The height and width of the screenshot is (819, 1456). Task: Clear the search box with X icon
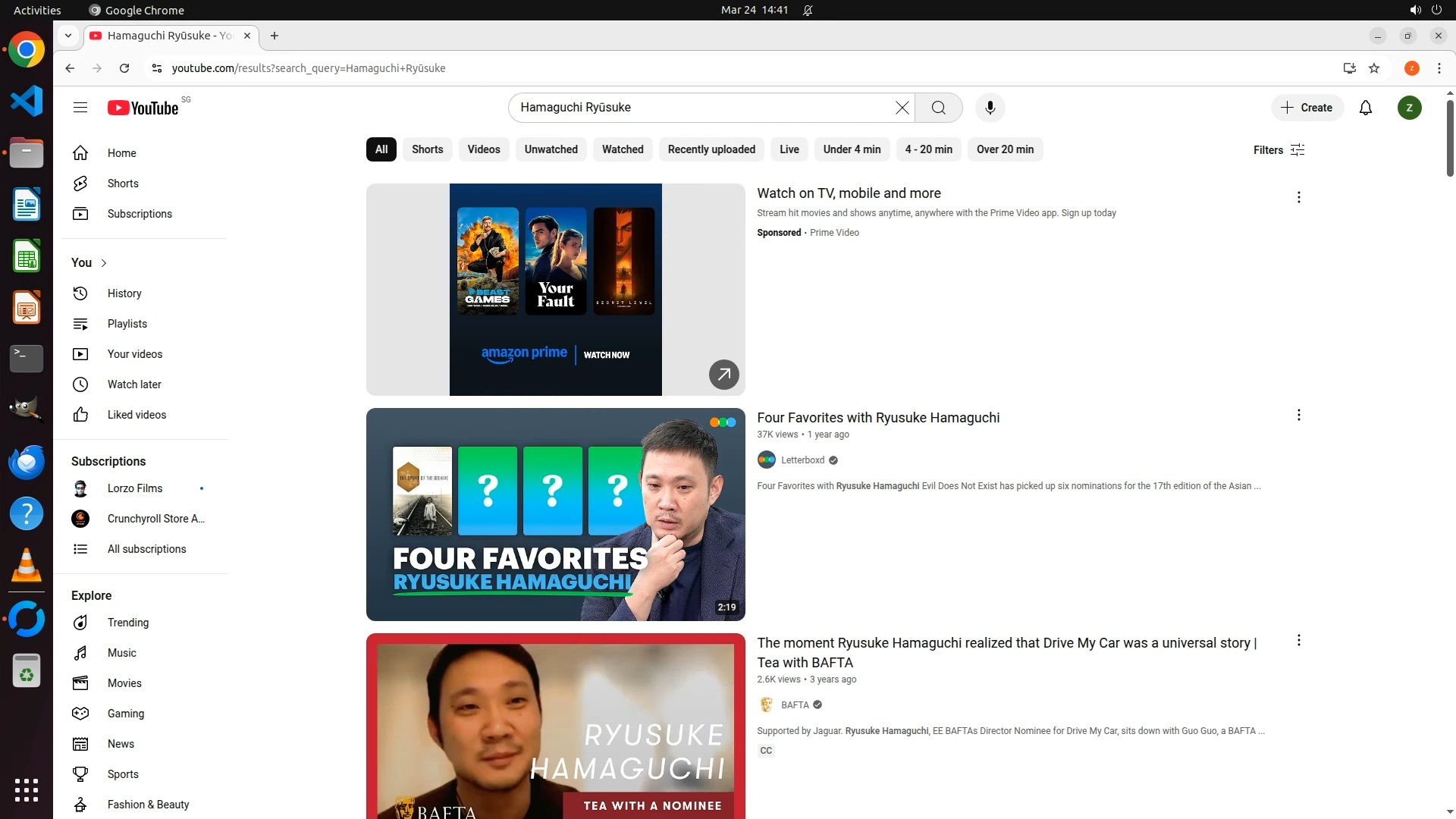tap(902, 108)
